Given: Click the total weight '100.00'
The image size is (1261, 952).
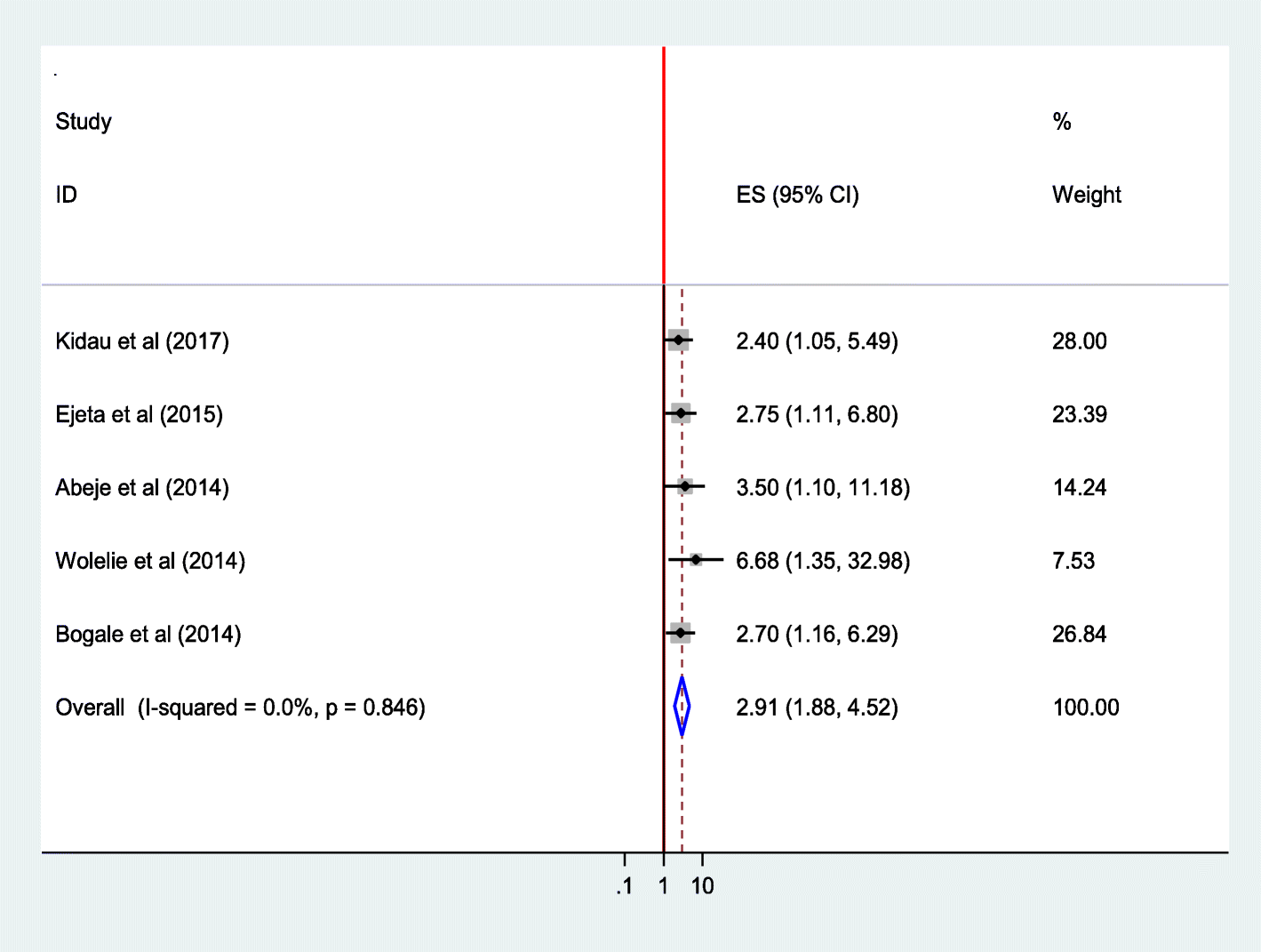Looking at the screenshot, I should [1085, 708].
